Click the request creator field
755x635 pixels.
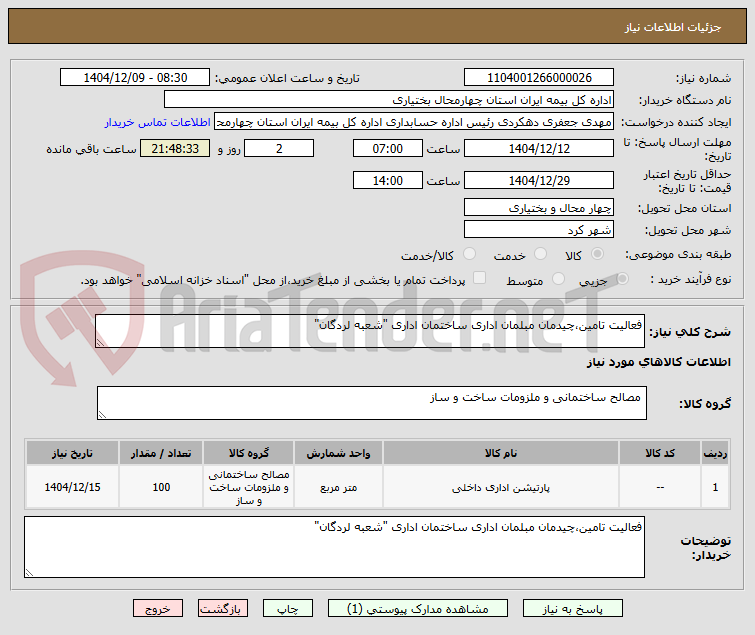click(x=414, y=122)
